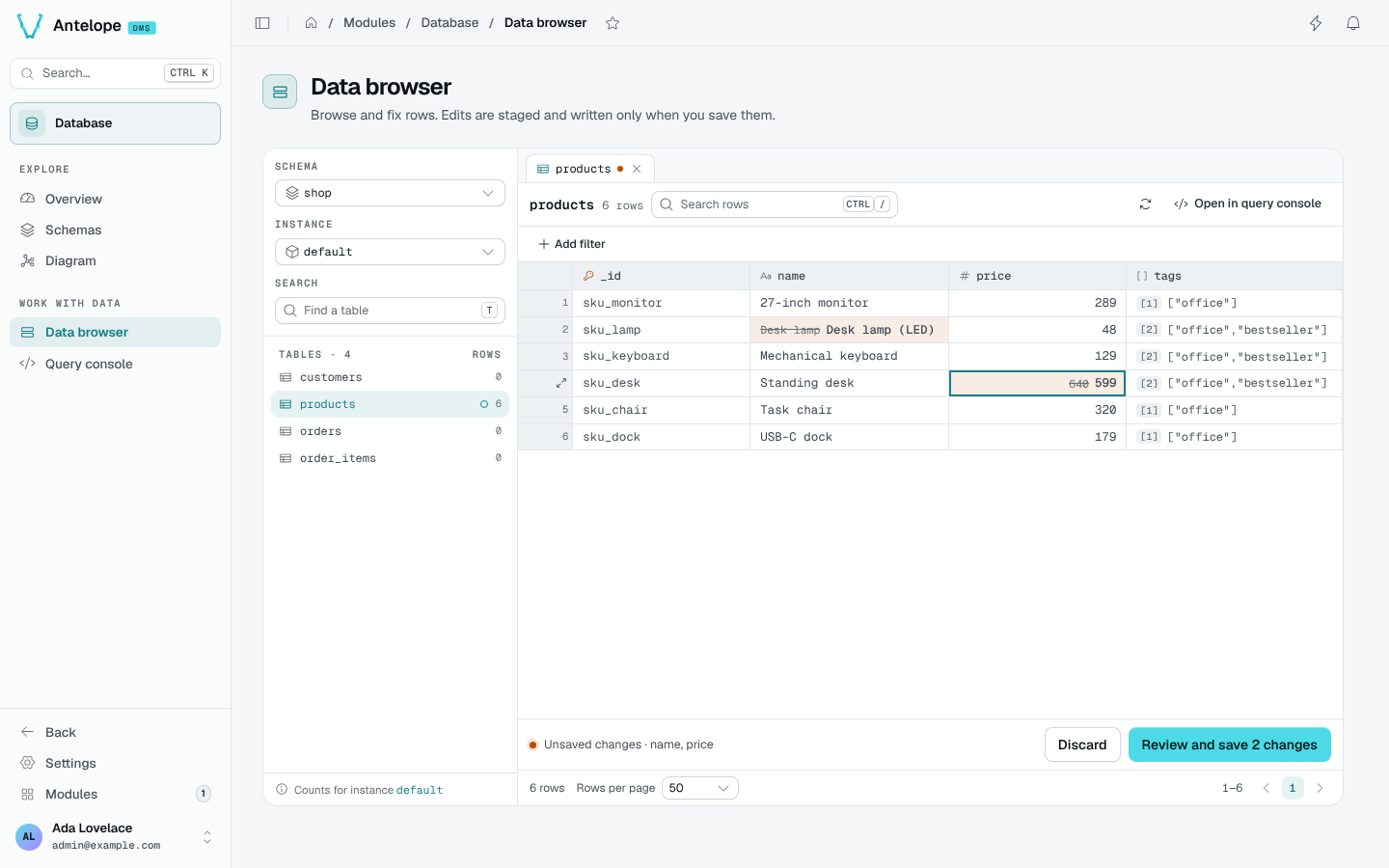1389x868 pixels.
Task: Review and save 2 changes
Action: (x=1229, y=745)
